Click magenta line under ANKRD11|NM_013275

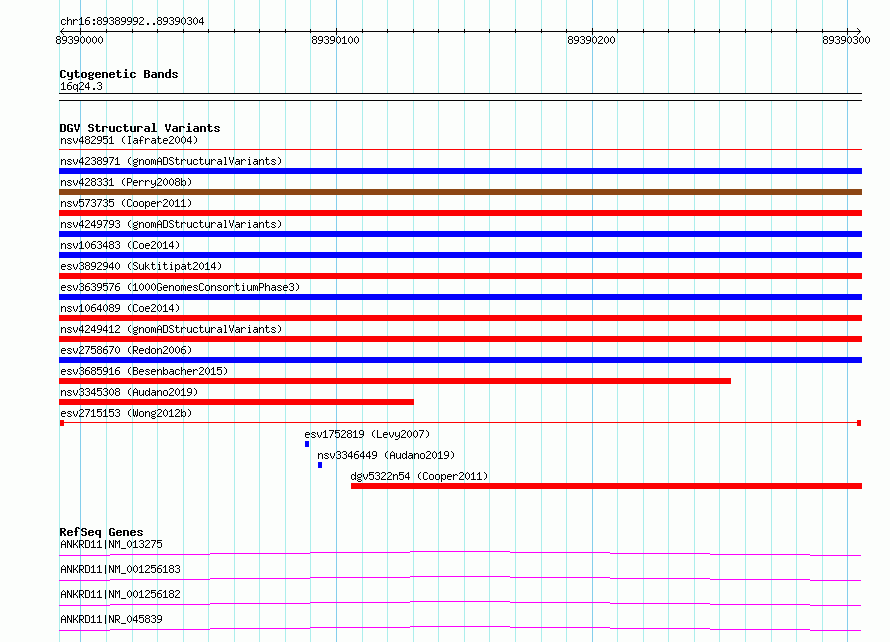460,553
